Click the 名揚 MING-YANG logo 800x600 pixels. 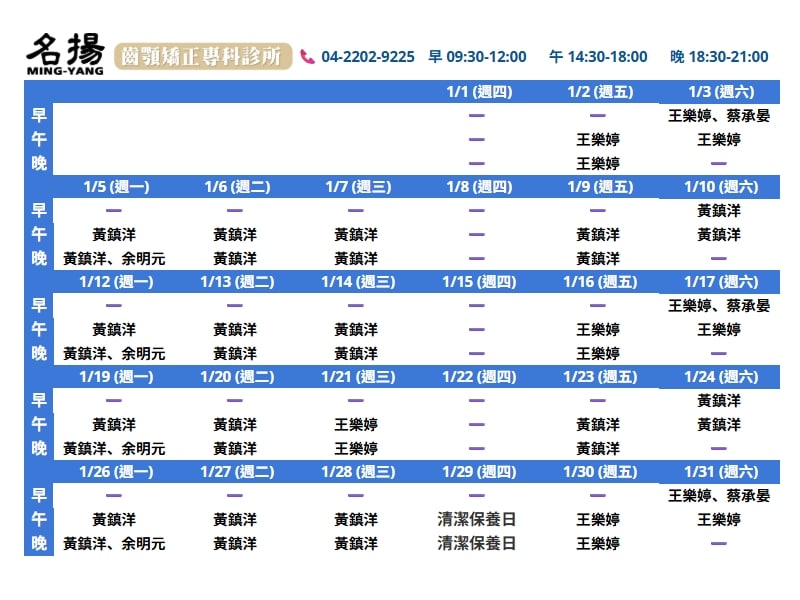pos(66,55)
